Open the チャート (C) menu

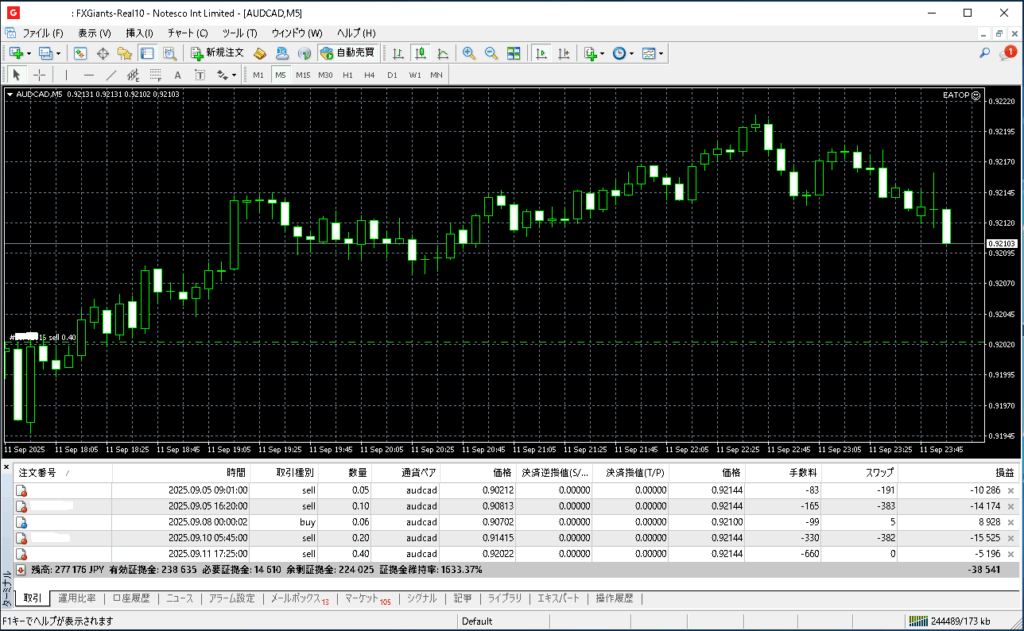pyautogui.click(x=187, y=33)
